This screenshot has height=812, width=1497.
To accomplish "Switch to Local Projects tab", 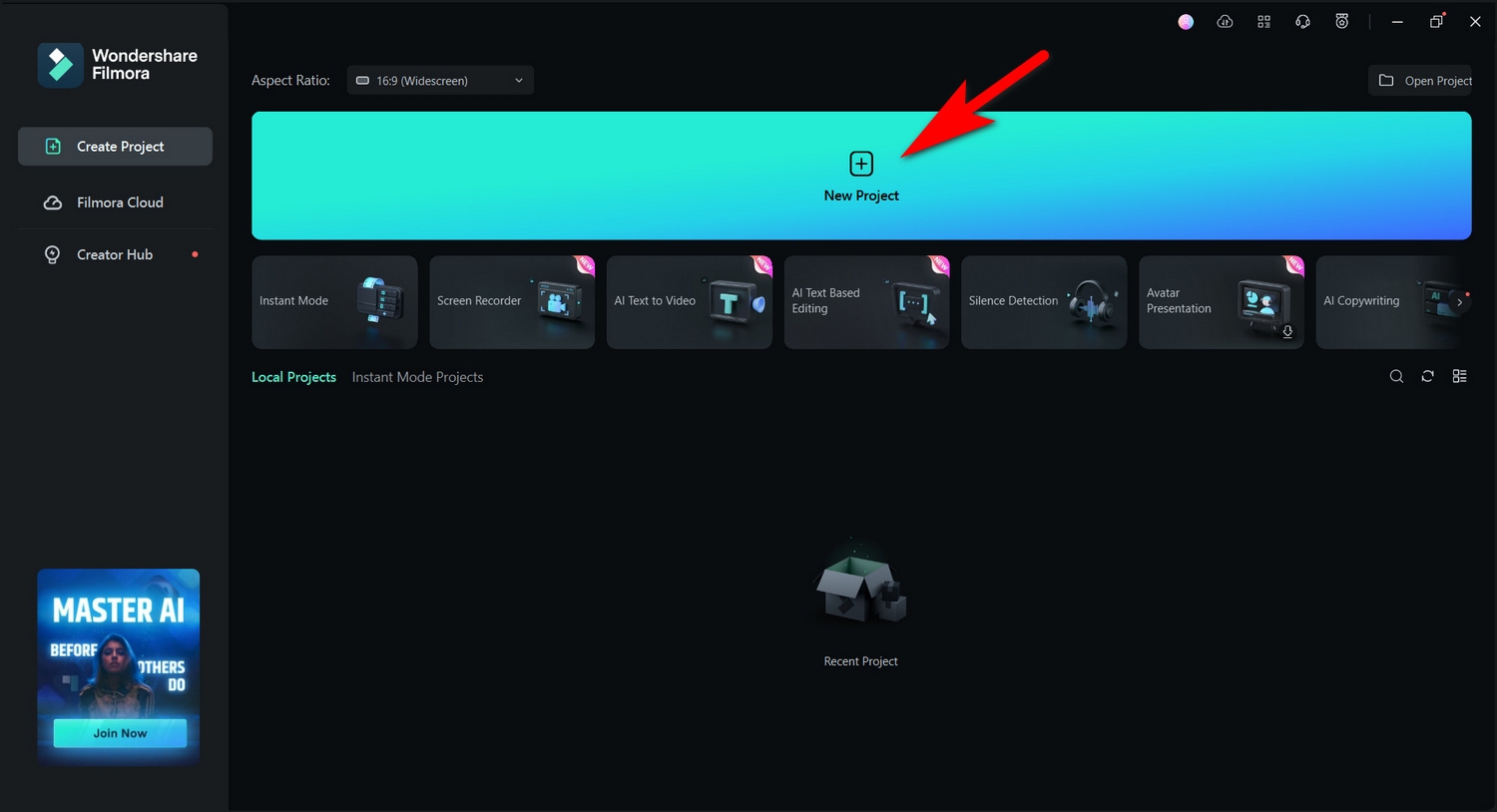I will point(293,377).
